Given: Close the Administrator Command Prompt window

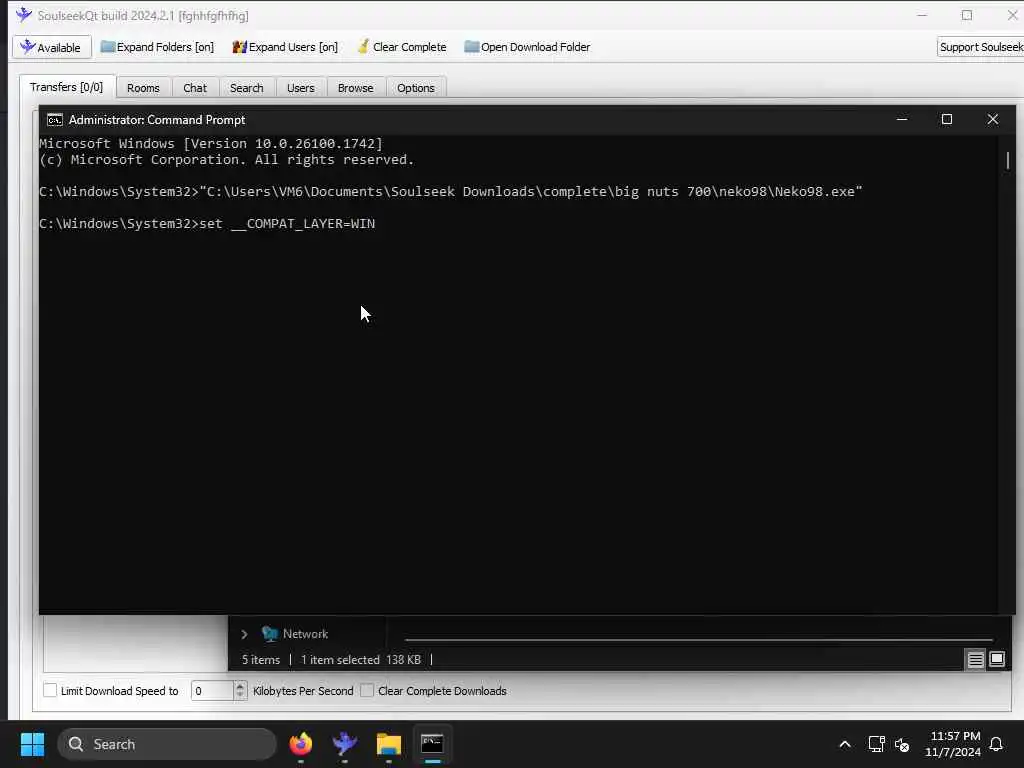Looking at the screenshot, I should (x=993, y=120).
